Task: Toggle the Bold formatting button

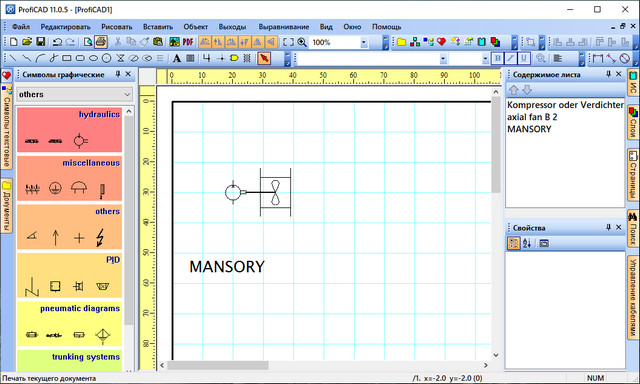Action: coord(498,58)
